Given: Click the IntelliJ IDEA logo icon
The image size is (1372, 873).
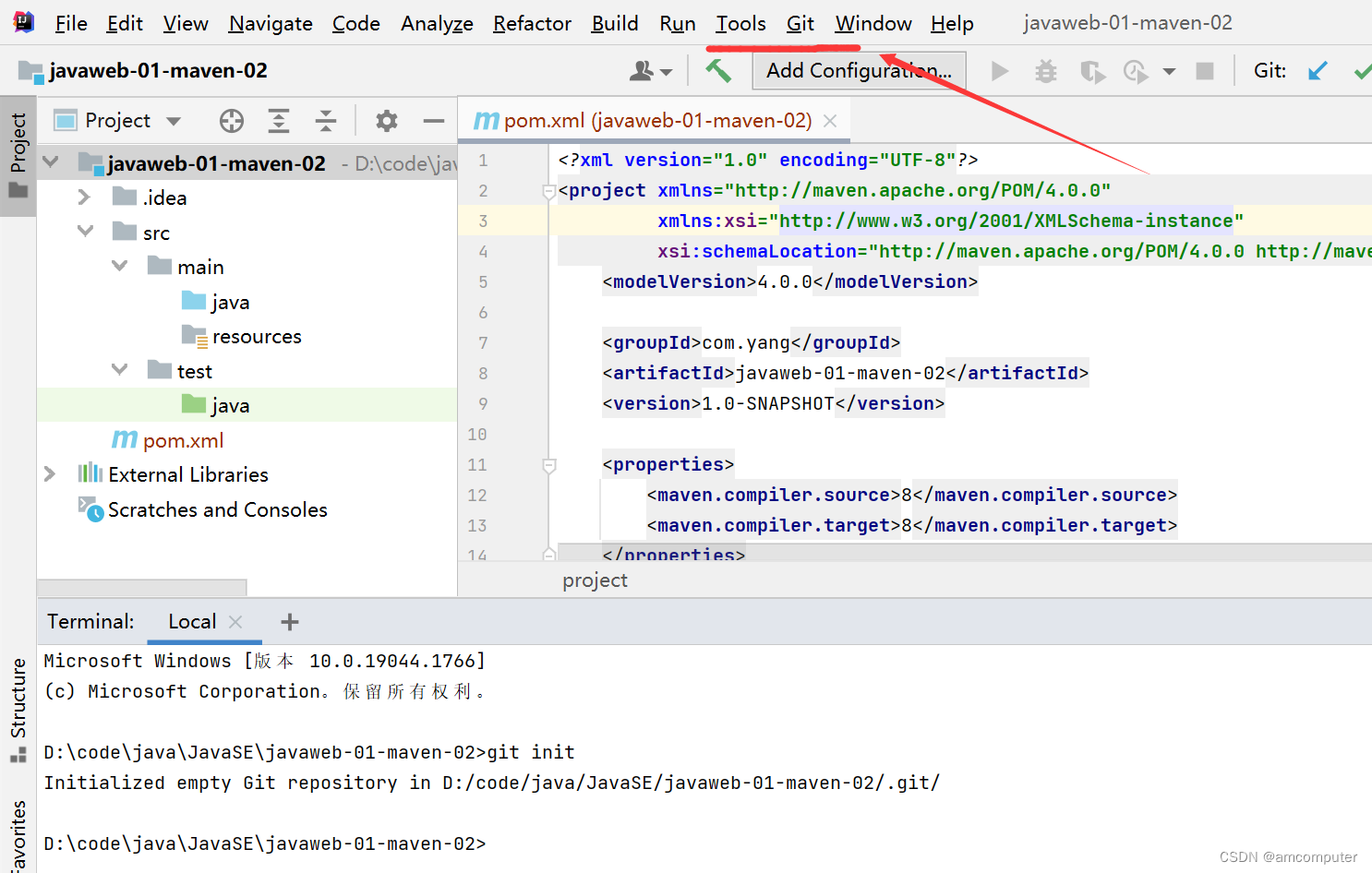Looking at the screenshot, I should click(x=24, y=22).
